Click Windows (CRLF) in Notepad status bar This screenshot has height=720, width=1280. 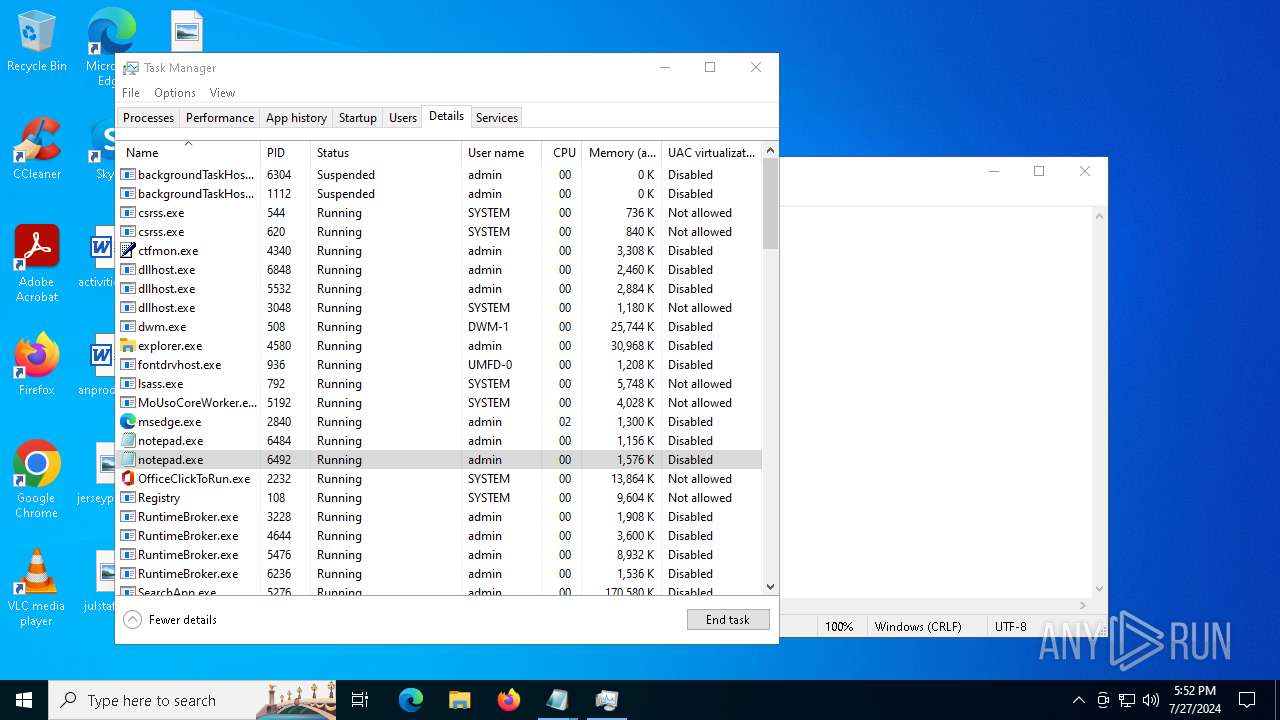(x=918, y=627)
